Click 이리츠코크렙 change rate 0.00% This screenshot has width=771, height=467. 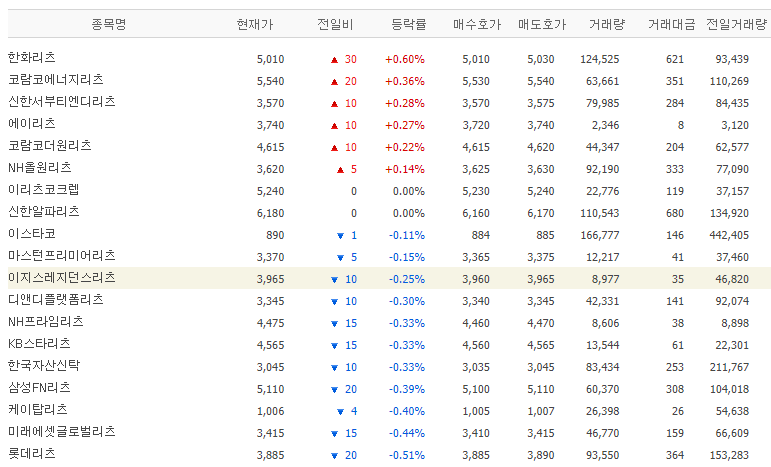[x=409, y=191]
